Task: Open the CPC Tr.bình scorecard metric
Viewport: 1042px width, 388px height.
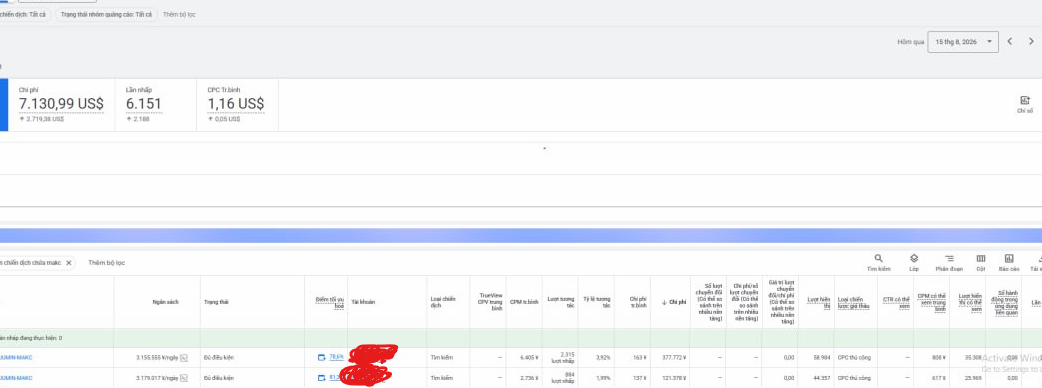Action: 237,104
